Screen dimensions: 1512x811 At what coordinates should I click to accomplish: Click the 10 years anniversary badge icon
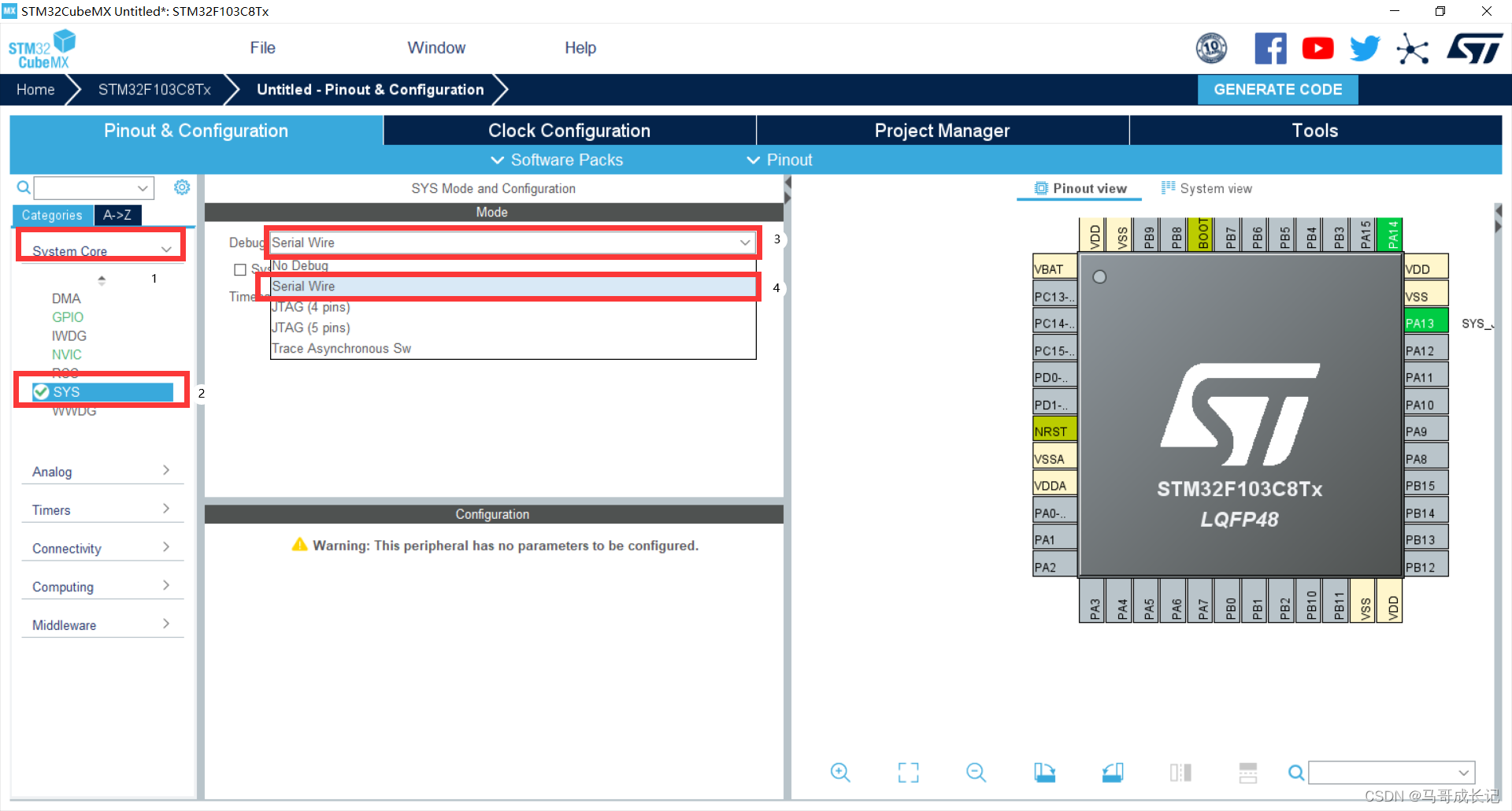(1211, 49)
